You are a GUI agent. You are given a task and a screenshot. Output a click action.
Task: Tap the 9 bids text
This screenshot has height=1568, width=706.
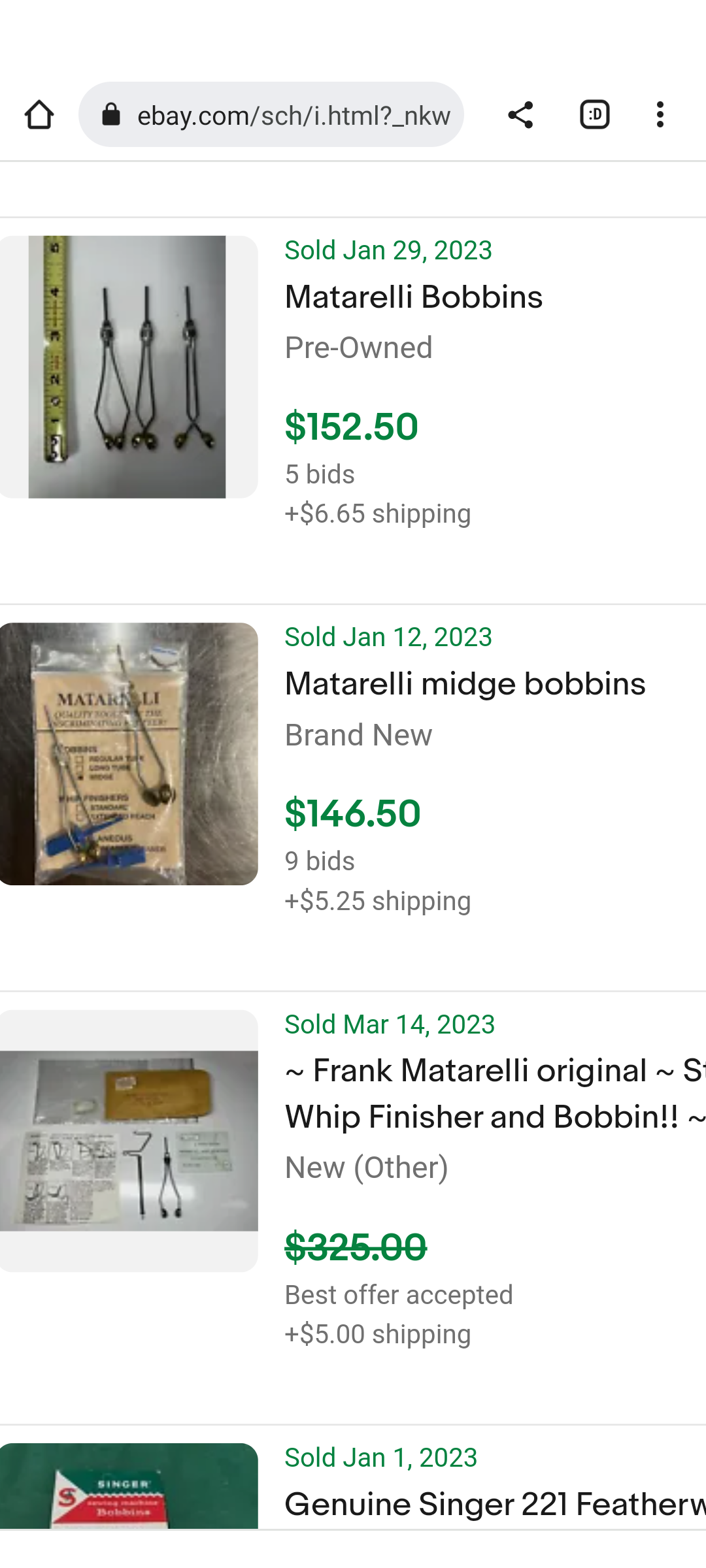coord(320,861)
